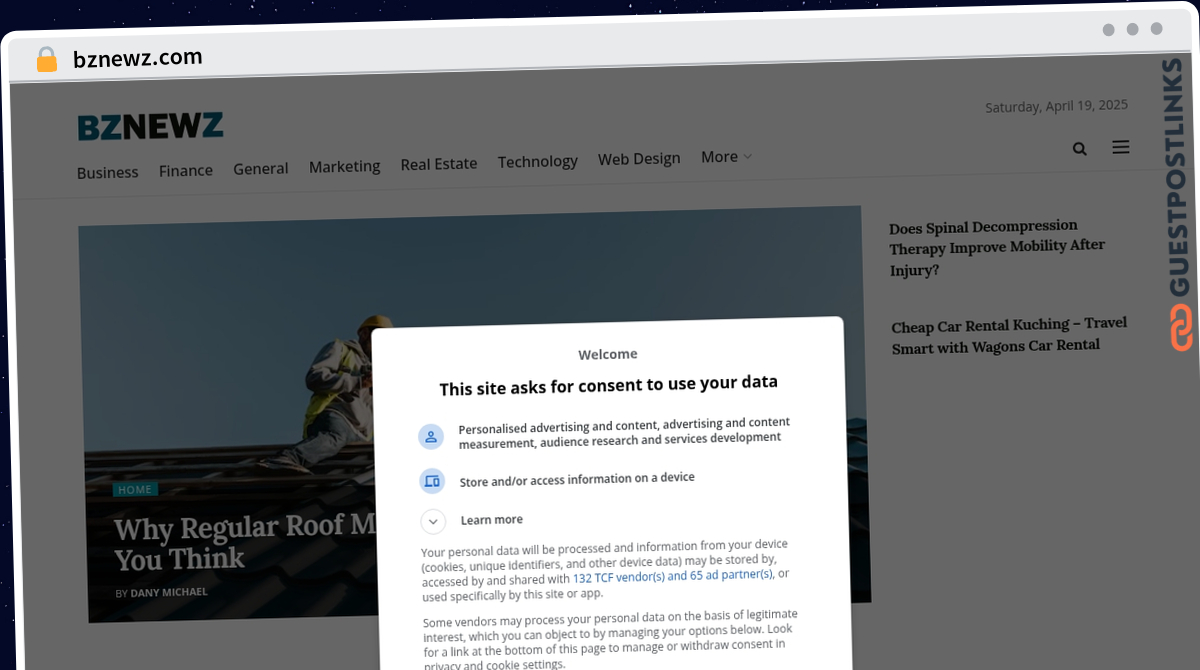
Task: Click the Saturday, April 19, 2025 date
Action: pos(1056,106)
